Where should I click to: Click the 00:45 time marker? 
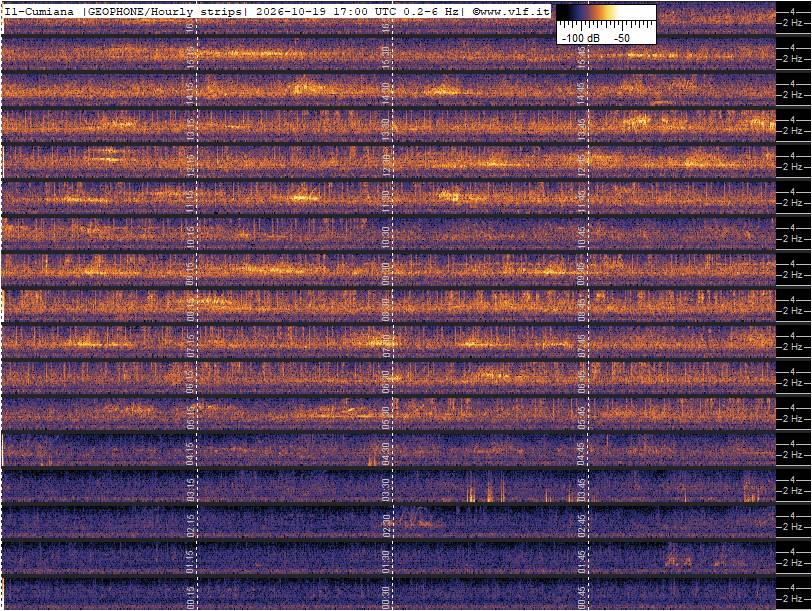pos(582,598)
